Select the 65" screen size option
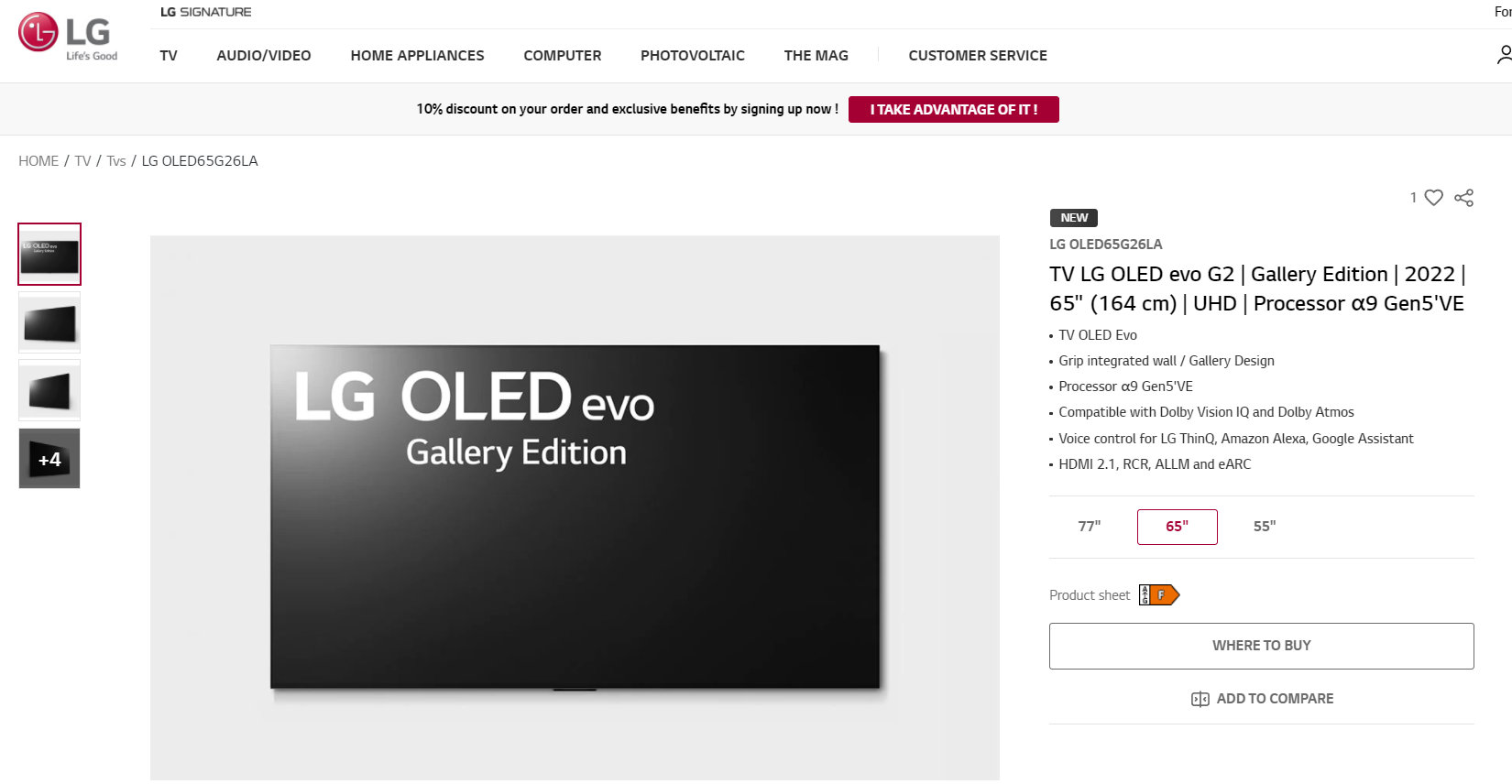This screenshot has width=1512, height=784. pyautogui.click(x=1178, y=527)
